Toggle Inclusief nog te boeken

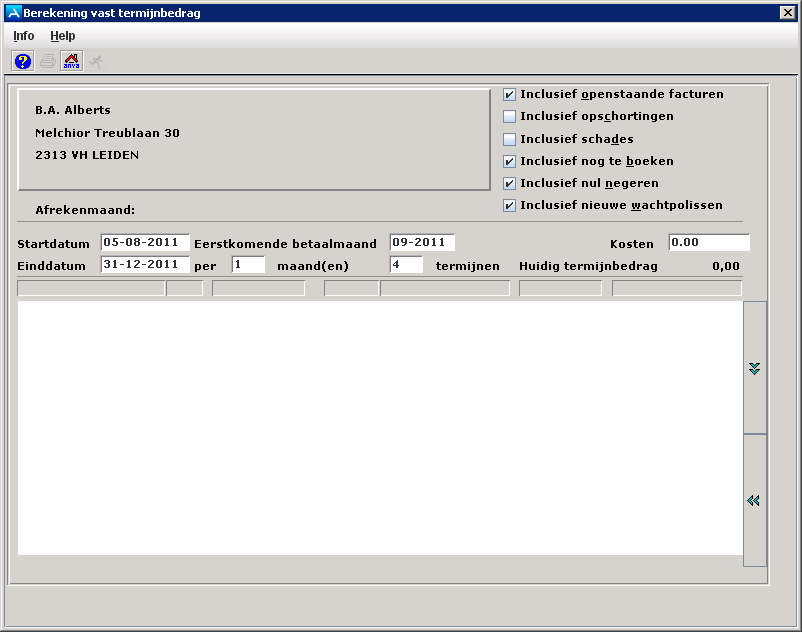click(x=510, y=162)
